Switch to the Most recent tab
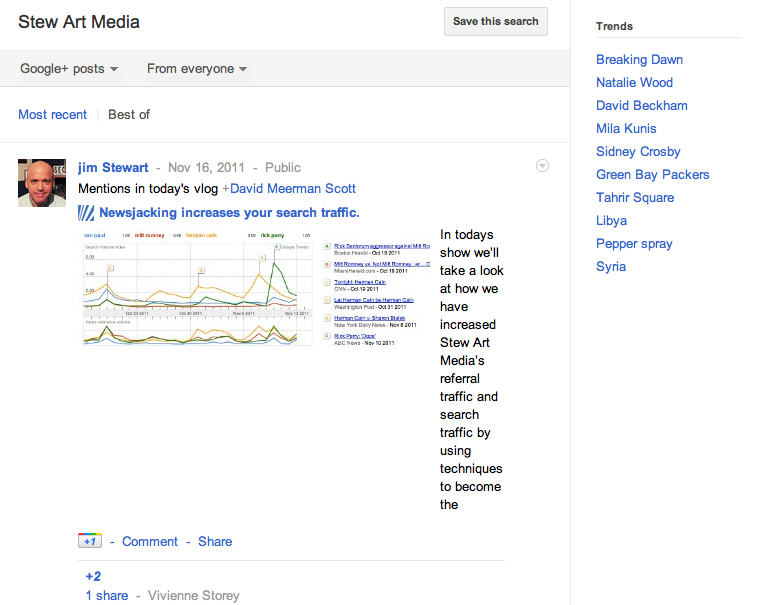The image size is (767, 605). [52, 114]
